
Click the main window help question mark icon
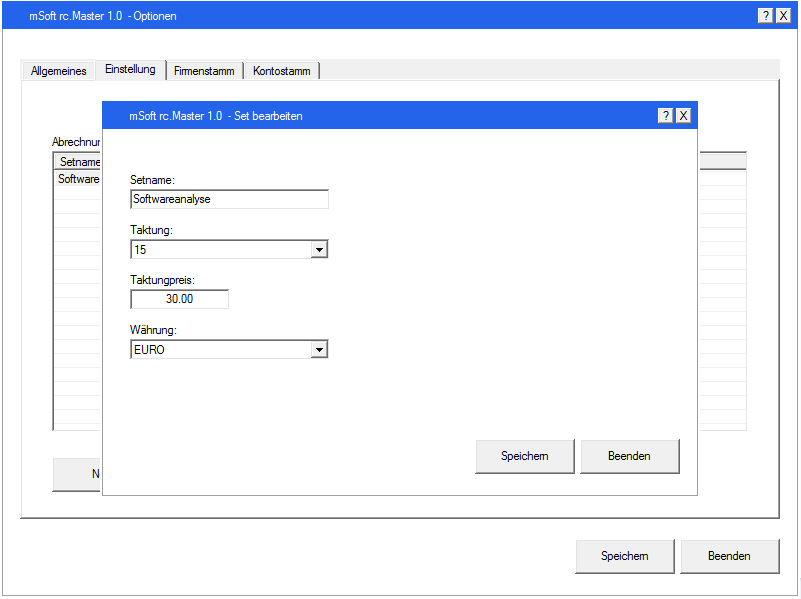point(765,15)
